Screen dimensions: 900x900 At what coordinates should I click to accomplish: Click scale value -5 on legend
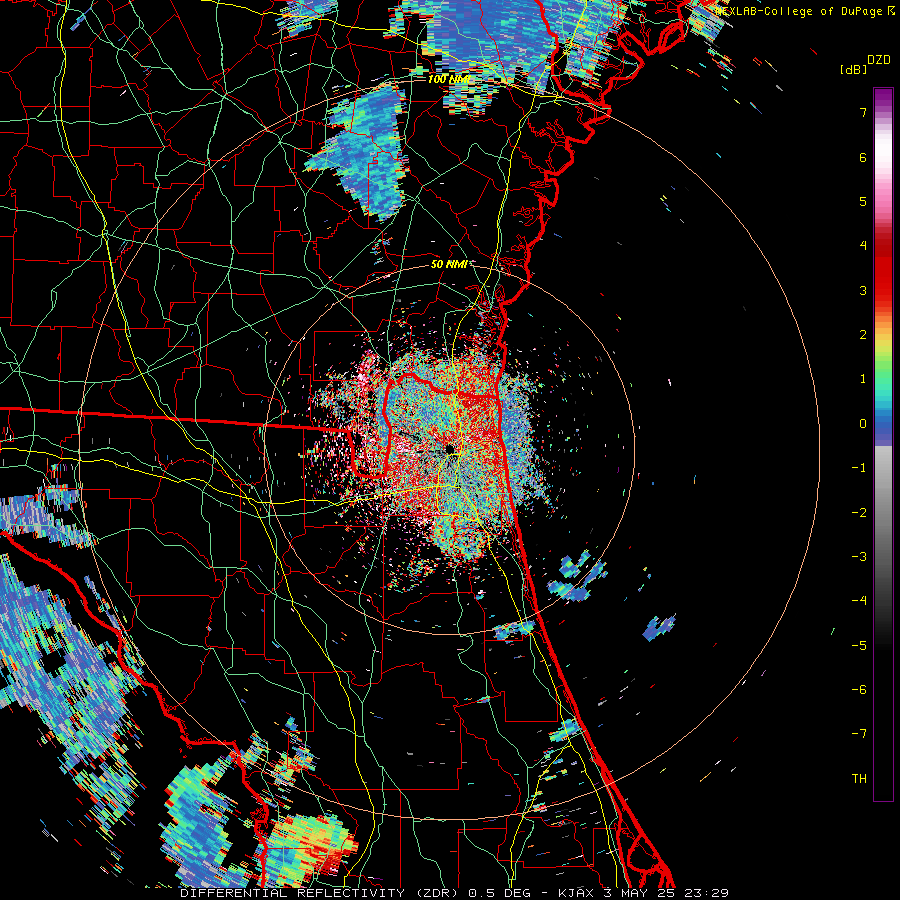click(x=859, y=645)
